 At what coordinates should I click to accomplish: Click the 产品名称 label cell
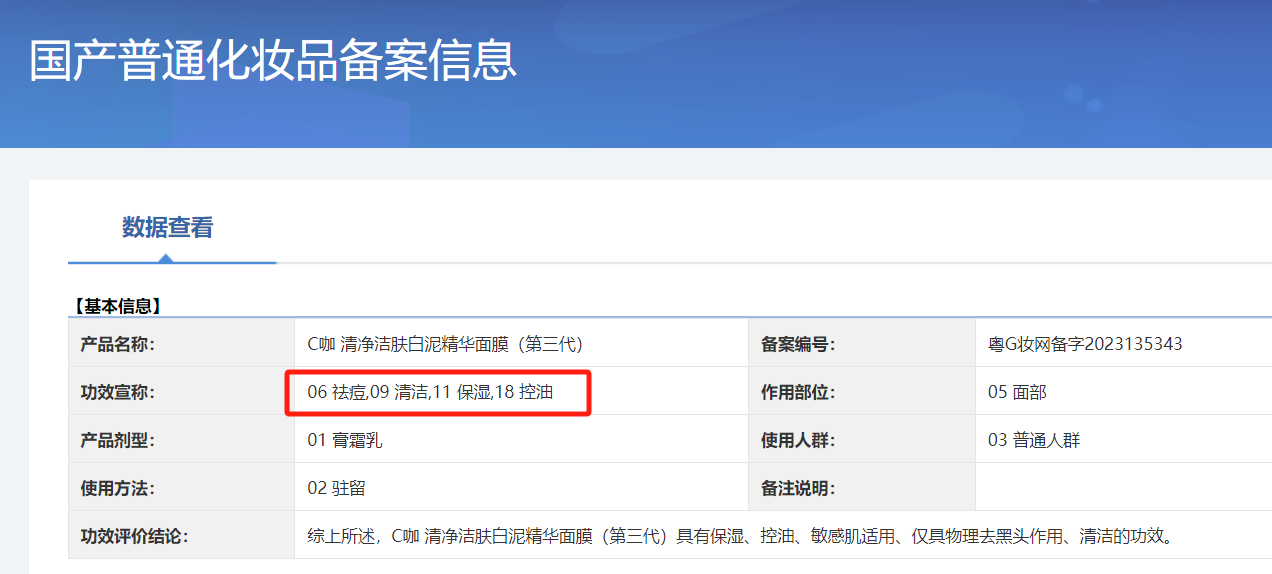click(x=118, y=344)
